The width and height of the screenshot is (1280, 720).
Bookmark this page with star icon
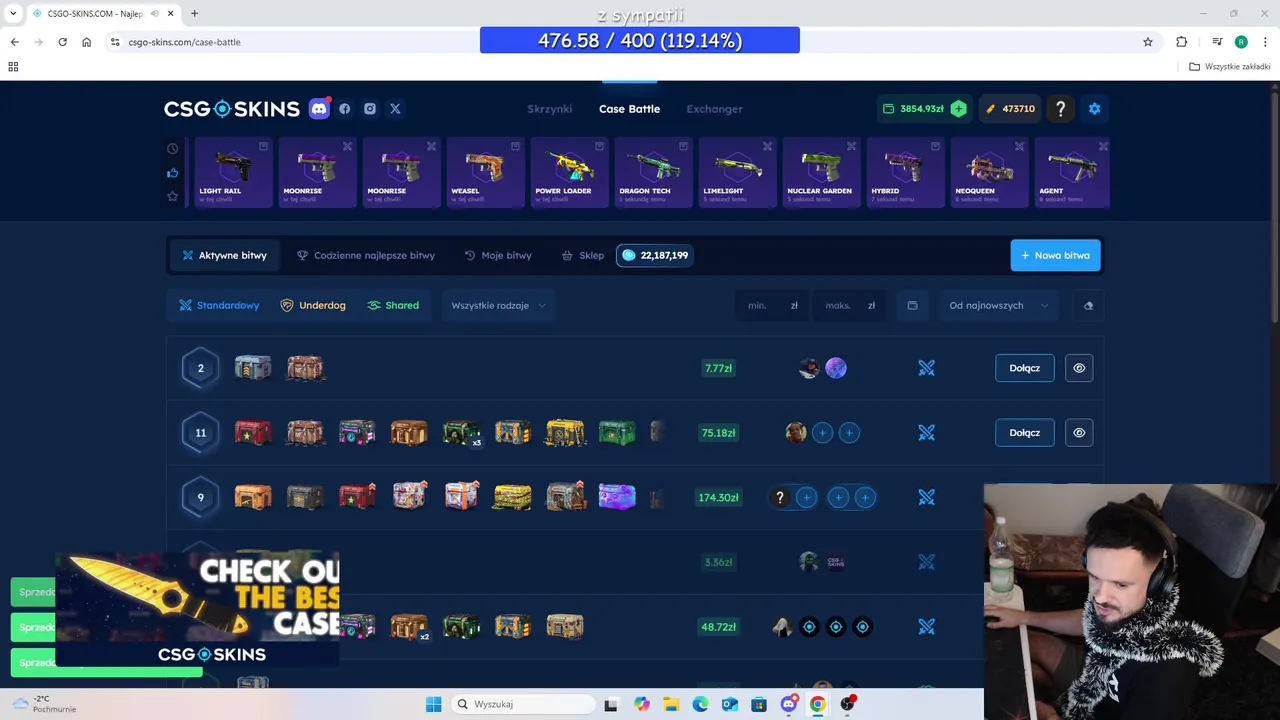coord(1148,42)
